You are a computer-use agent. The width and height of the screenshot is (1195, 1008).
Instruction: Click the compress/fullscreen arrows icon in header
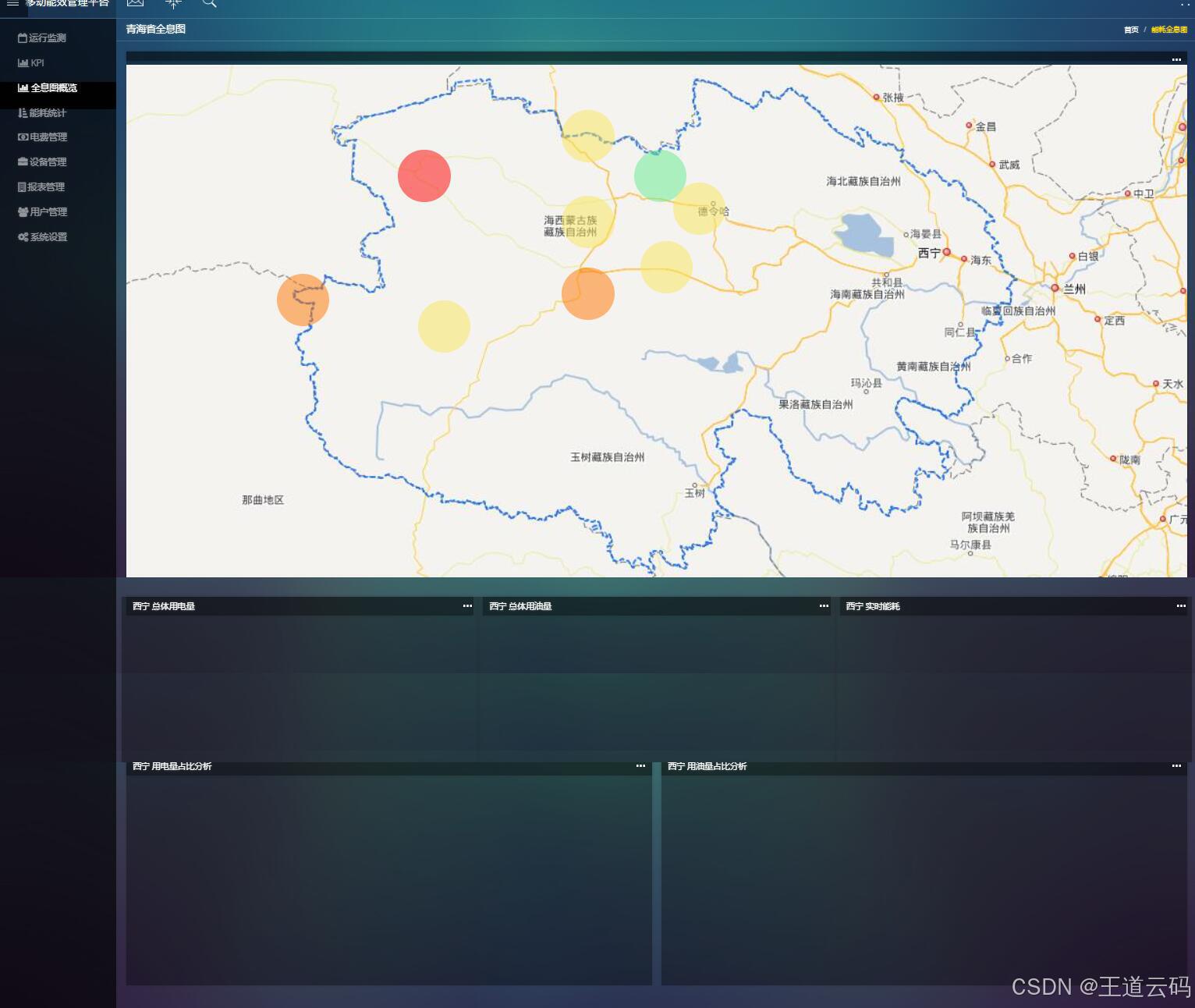point(173,3)
